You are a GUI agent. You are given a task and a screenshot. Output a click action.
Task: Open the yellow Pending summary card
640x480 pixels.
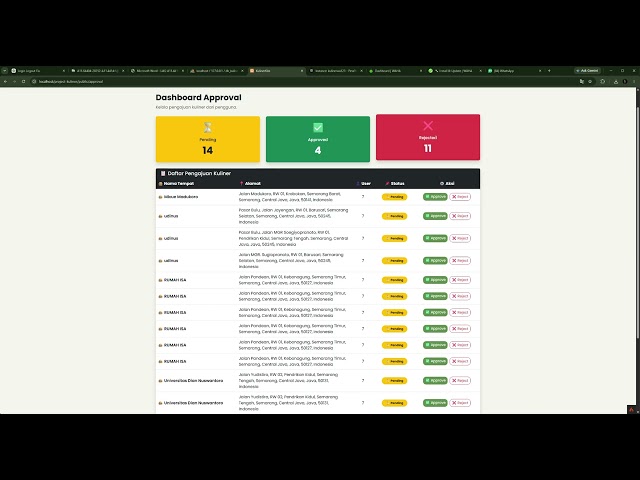tap(208, 139)
